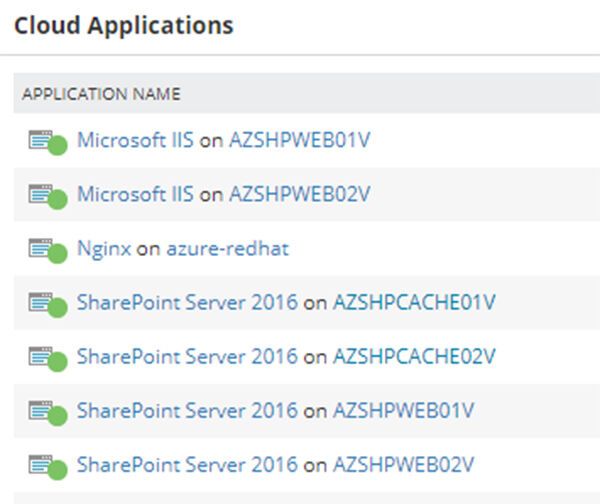Click the Microsoft IIS on AZSHPWEB01V status icon

[x=48, y=142]
